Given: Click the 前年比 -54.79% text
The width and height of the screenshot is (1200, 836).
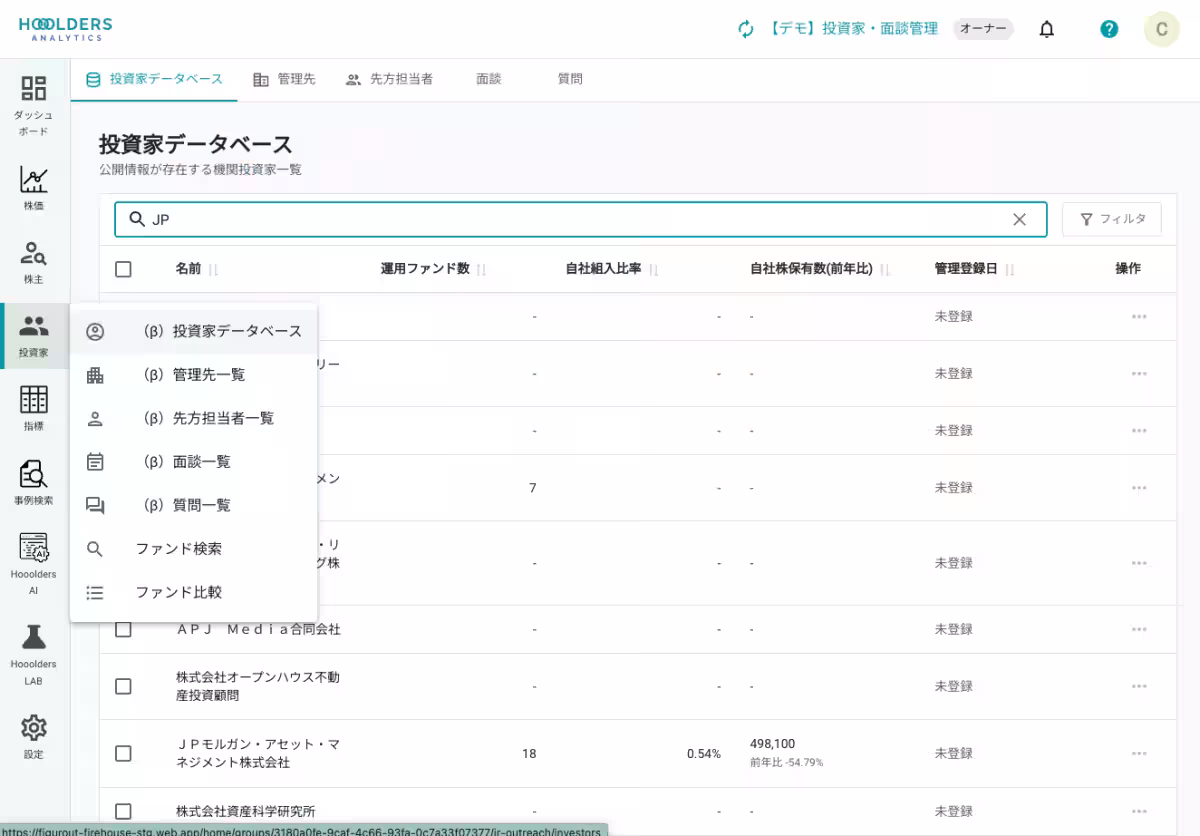Looking at the screenshot, I should [786, 762].
